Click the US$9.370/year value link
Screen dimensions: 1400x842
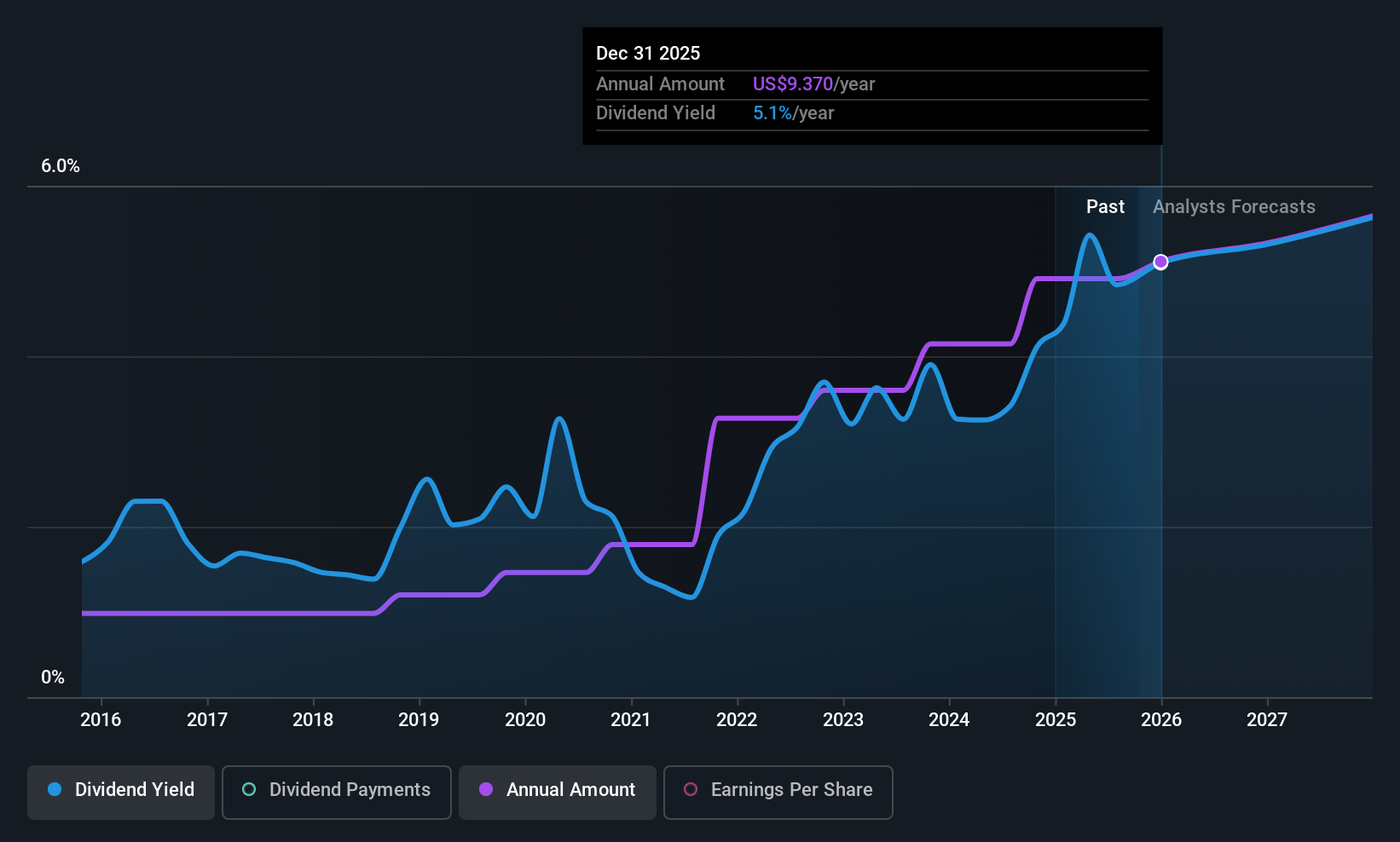[x=813, y=84]
